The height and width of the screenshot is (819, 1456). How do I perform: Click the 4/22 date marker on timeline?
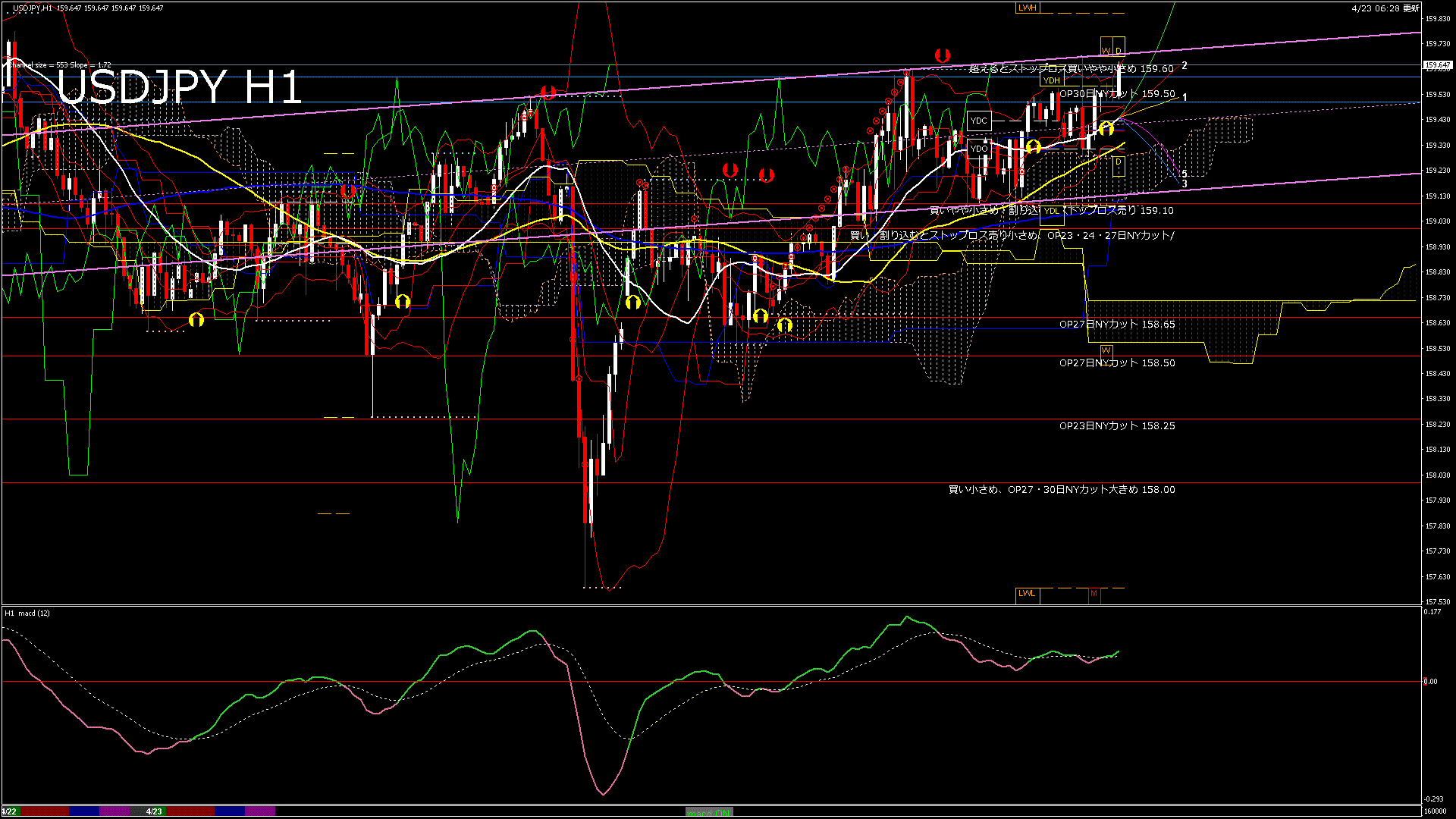point(9,811)
